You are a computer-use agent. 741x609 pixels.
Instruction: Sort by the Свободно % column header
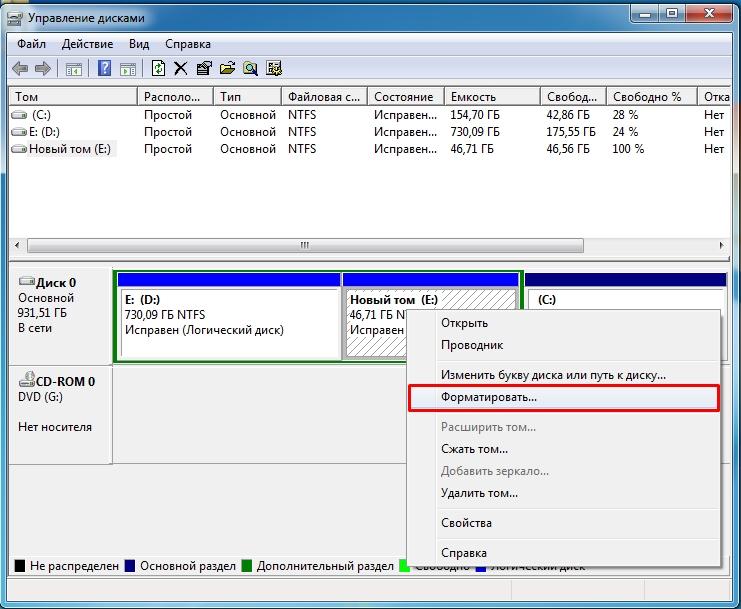click(x=652, y=97)
